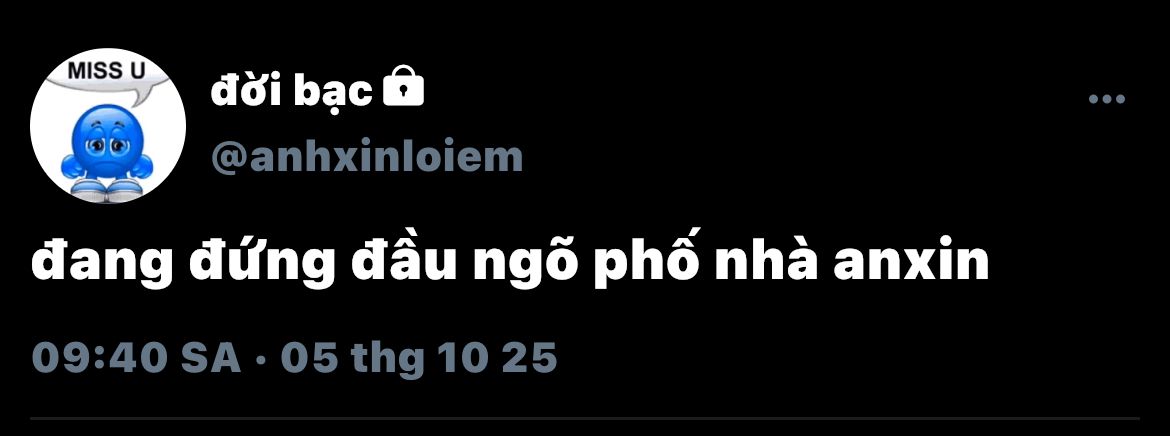This screenshot has height=436, width=1170.
Task: Select the post timestamp 09:40 SA
Action: tap(137, 358)
